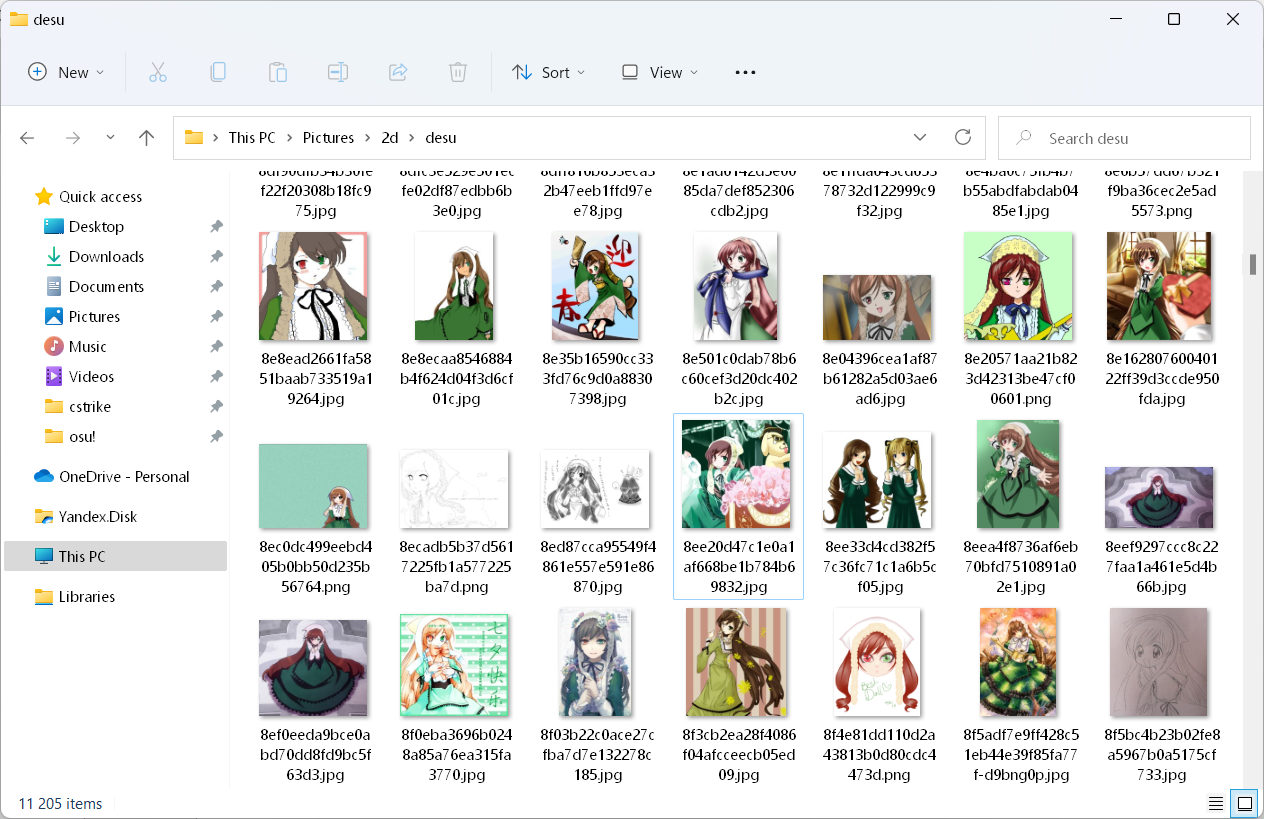Screen dimensions: 1264x819
Task: Go forward with the right arrow
Action: (72, 138)
